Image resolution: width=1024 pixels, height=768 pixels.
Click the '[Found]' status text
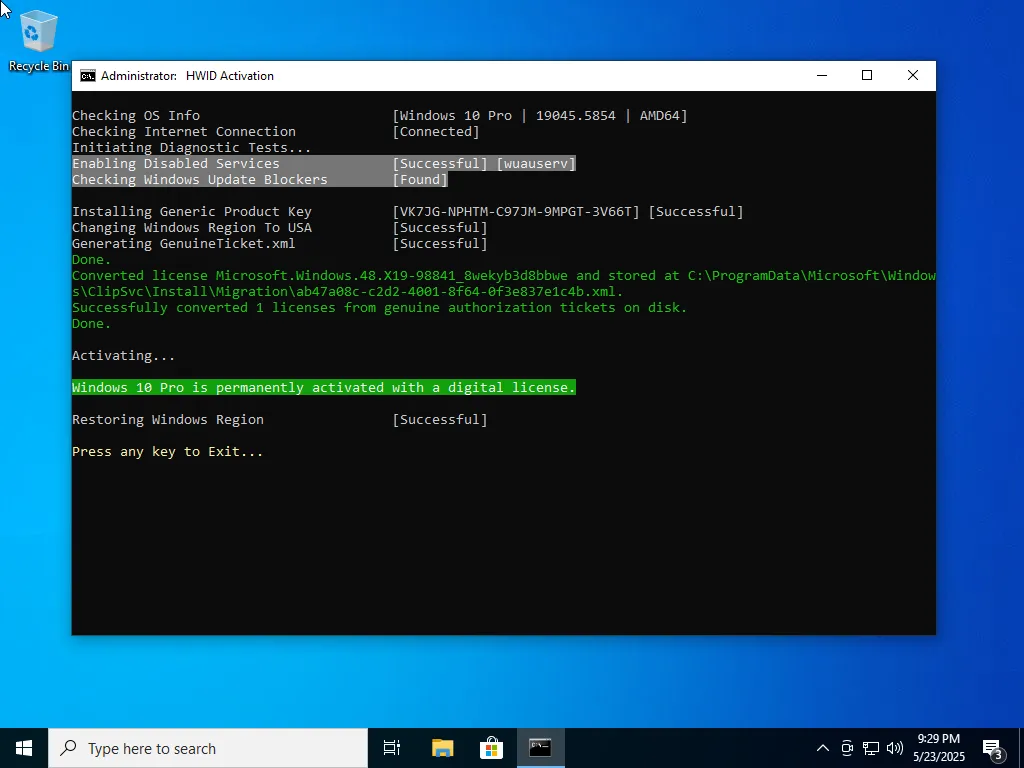click(x=420, y=180)
